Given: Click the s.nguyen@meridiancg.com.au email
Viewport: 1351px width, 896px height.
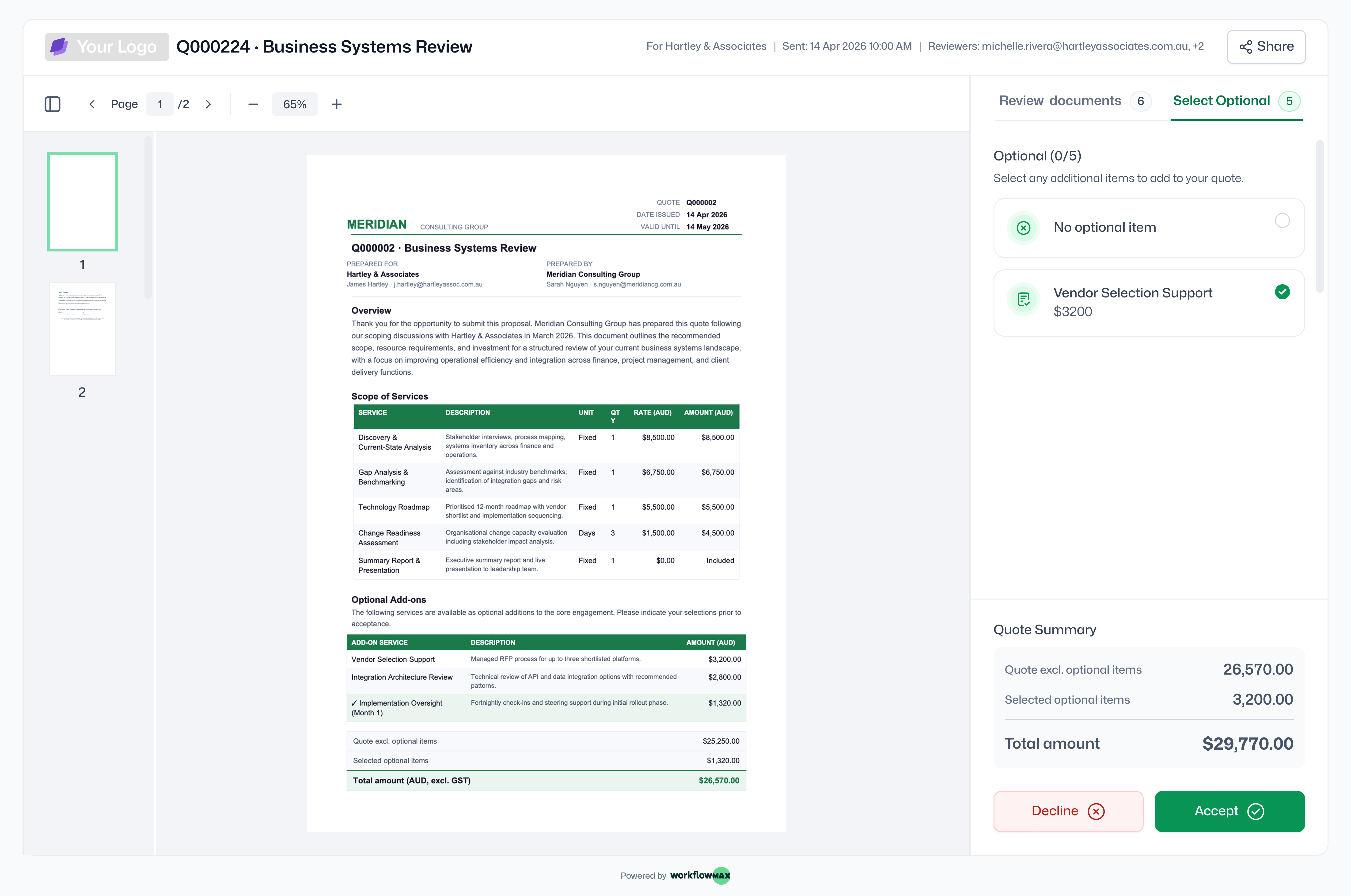Looking at the screenshot, I should (x=637, y=284).
